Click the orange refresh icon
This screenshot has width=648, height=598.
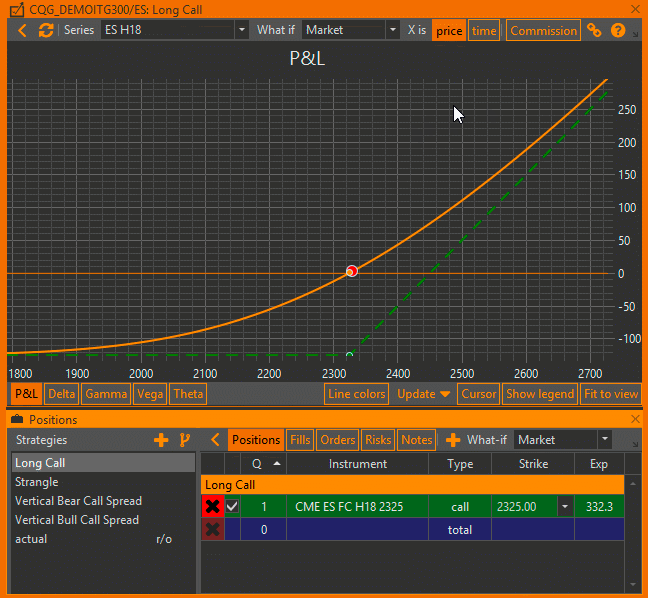click(46, 30)
